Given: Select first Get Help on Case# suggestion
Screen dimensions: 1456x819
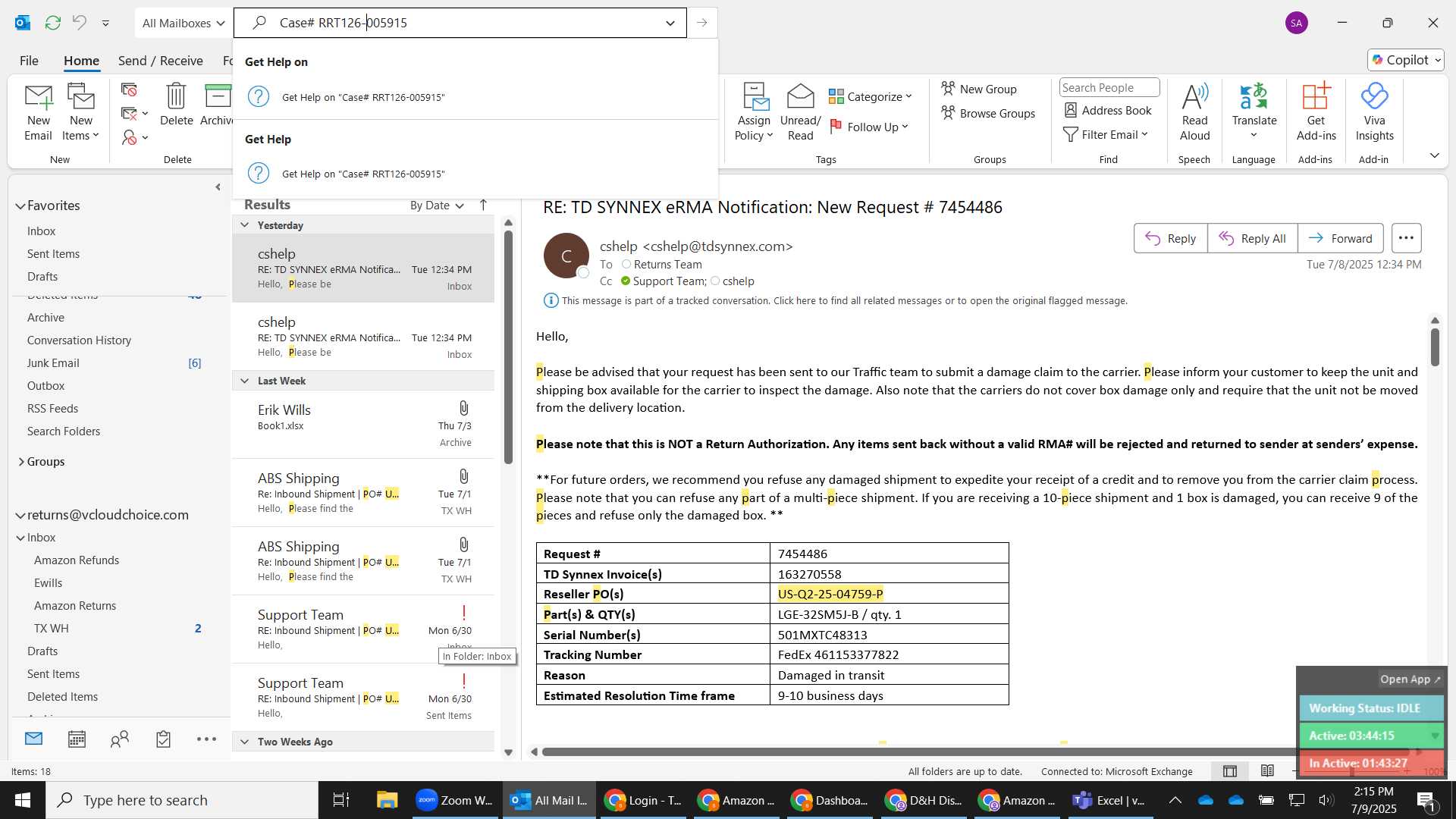Looking at the screenshot, I should click(475, 97).
